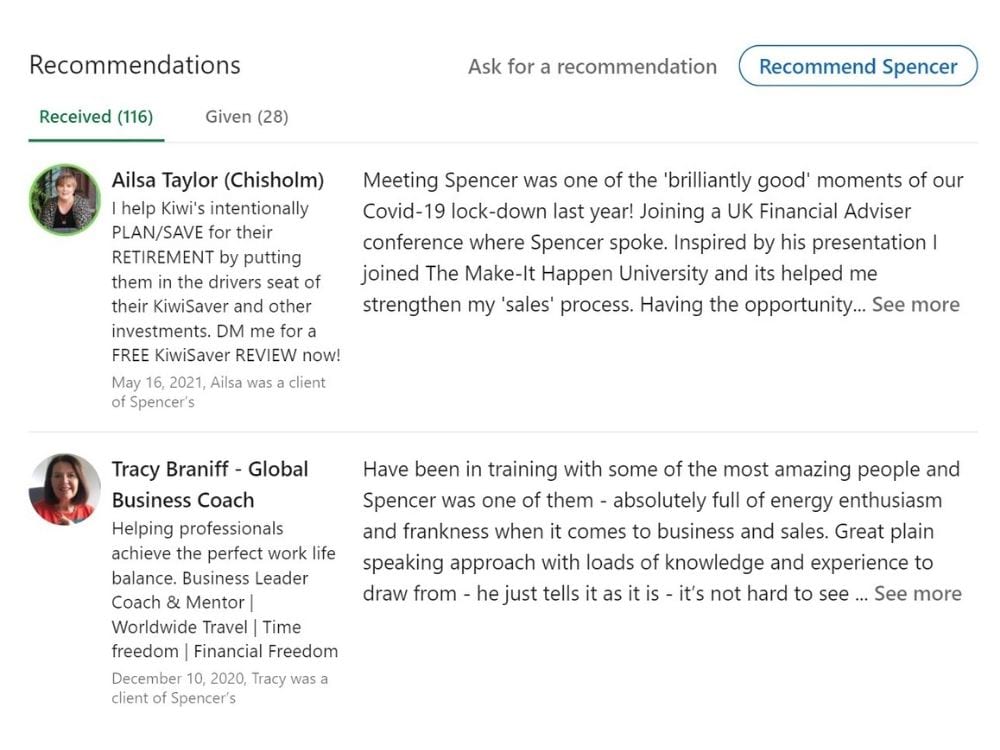Click 'Ailsa was a client of Spencer's' note
Viewport: 1000px width, 750px height.
click(x=219, y=392)
